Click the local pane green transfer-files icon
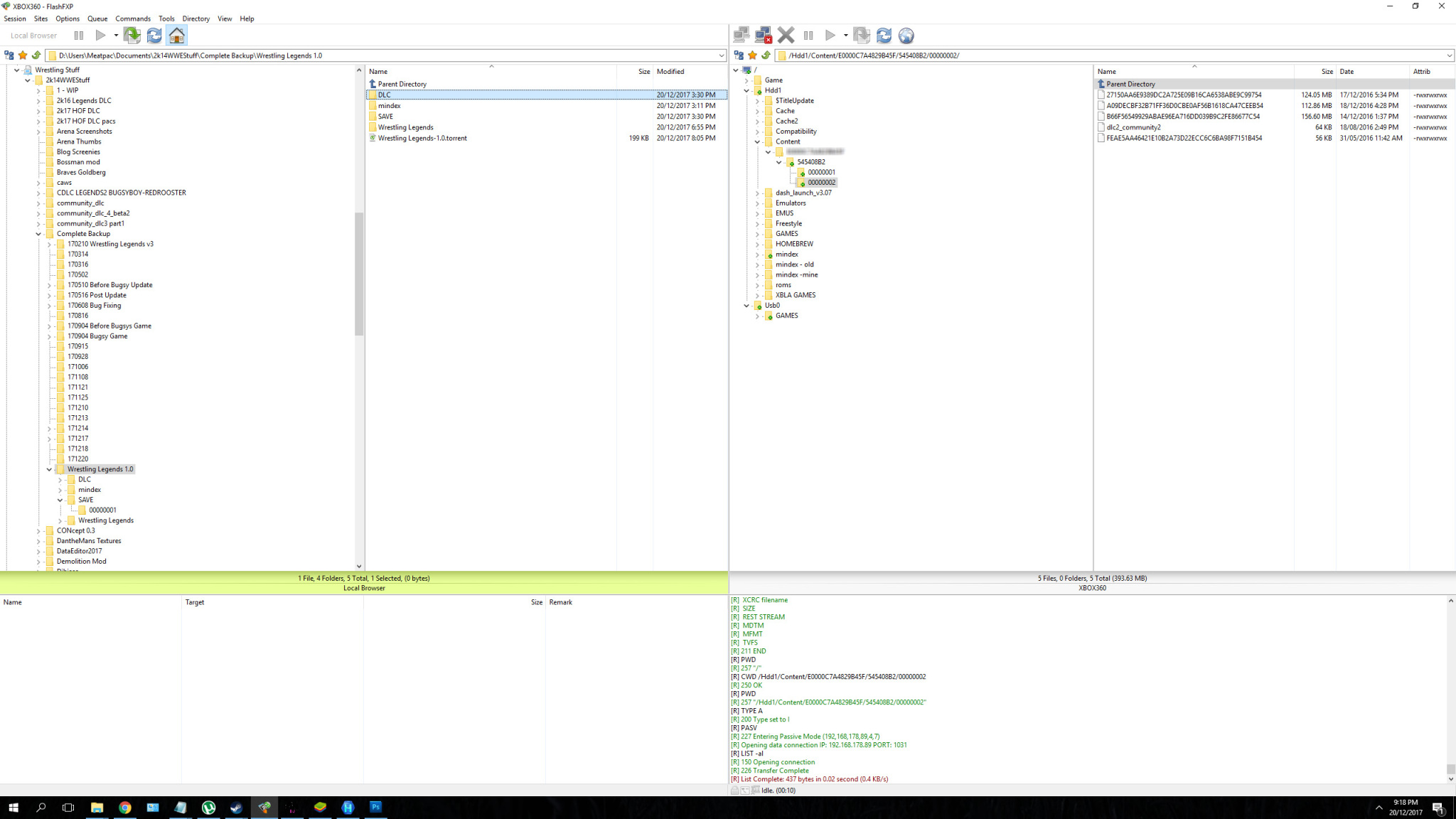 click(x=132, y=36)
